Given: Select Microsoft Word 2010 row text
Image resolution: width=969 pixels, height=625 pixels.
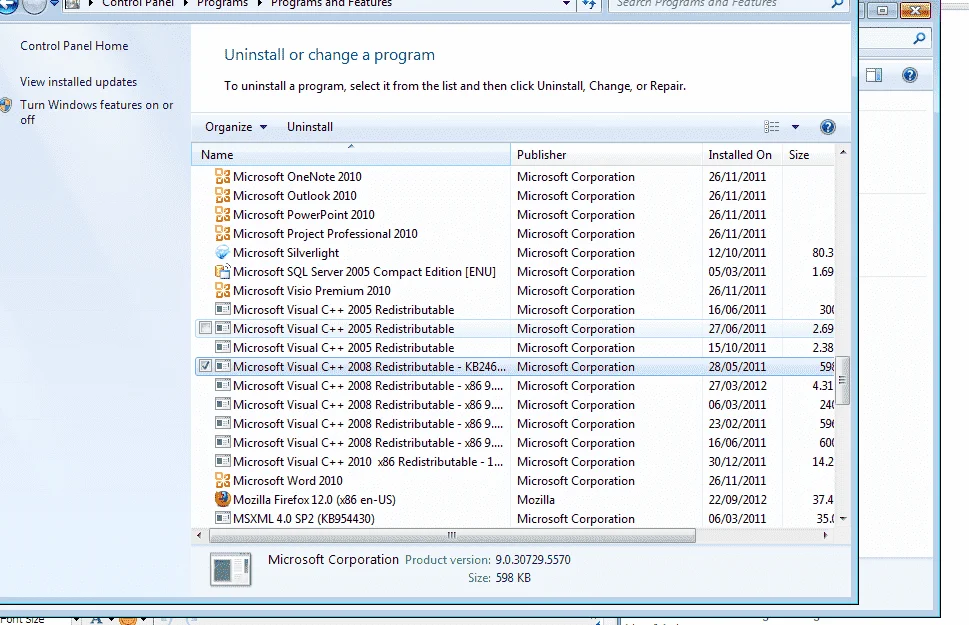Looking at the screenshot, I should click(x=287, y=480).
